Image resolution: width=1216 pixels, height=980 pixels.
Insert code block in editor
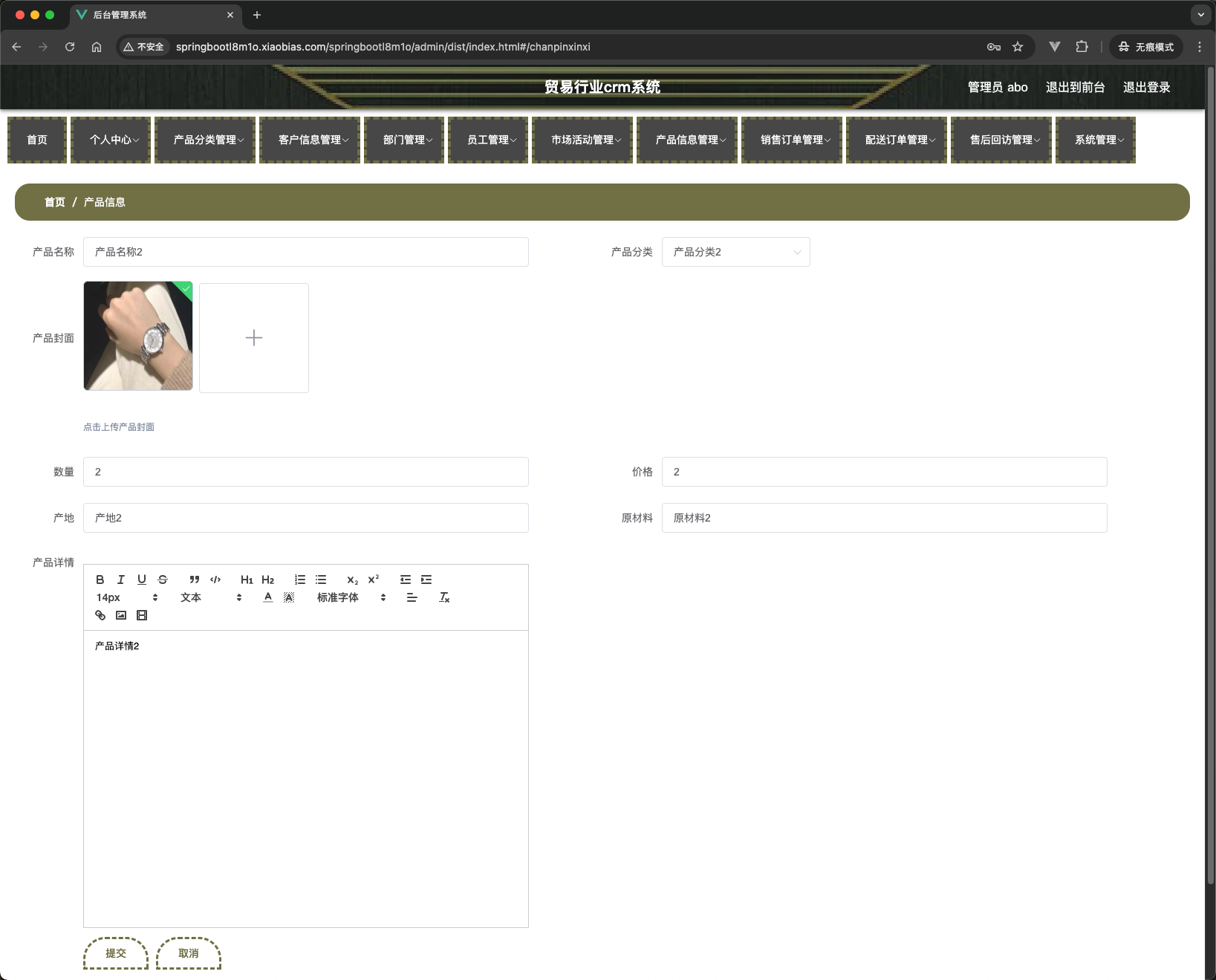[x=215, y=580]
